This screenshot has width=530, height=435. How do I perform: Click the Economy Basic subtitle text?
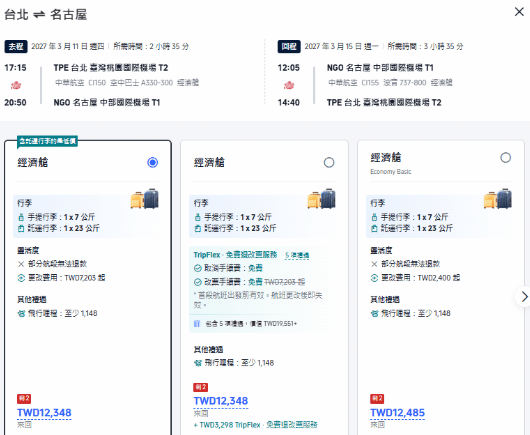pos(391,172)
